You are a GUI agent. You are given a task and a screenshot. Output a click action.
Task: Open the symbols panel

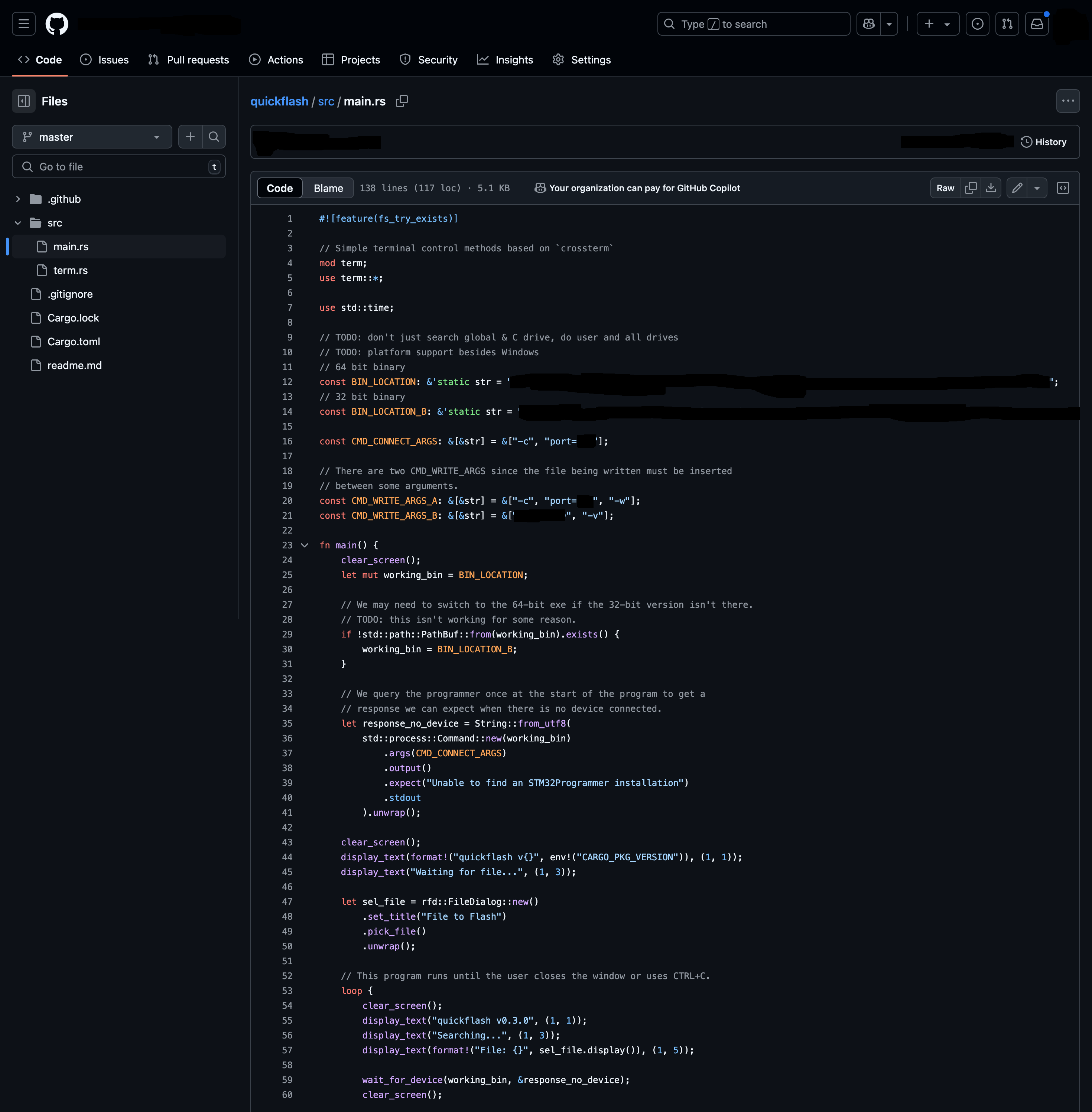click(1063, 188)
